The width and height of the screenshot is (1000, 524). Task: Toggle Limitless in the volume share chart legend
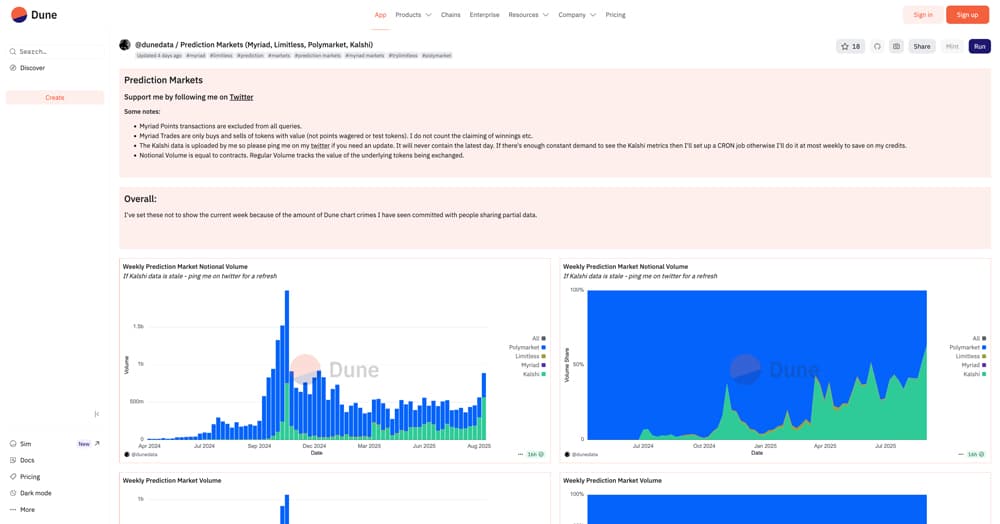pyautogui.click(x=971, y=356)
